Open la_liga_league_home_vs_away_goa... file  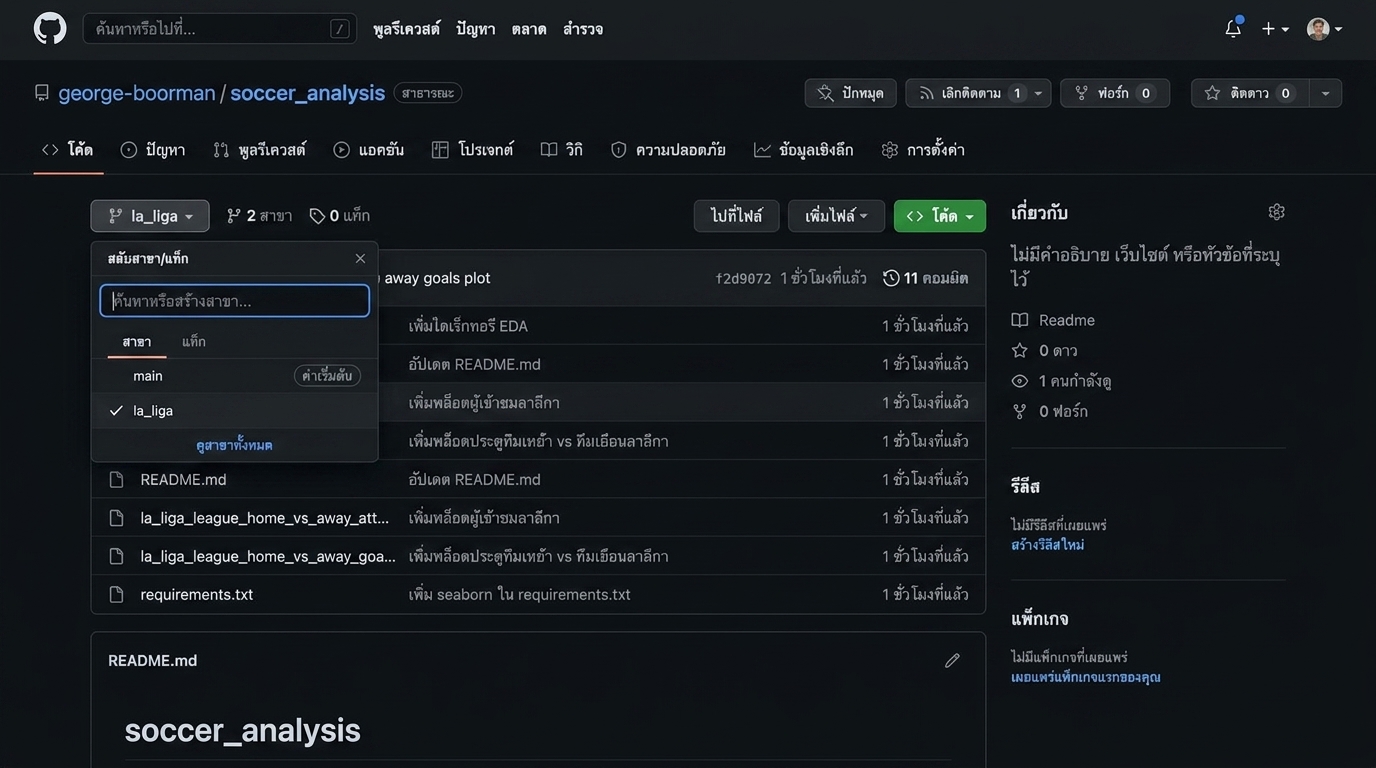[x=268, y=556]
